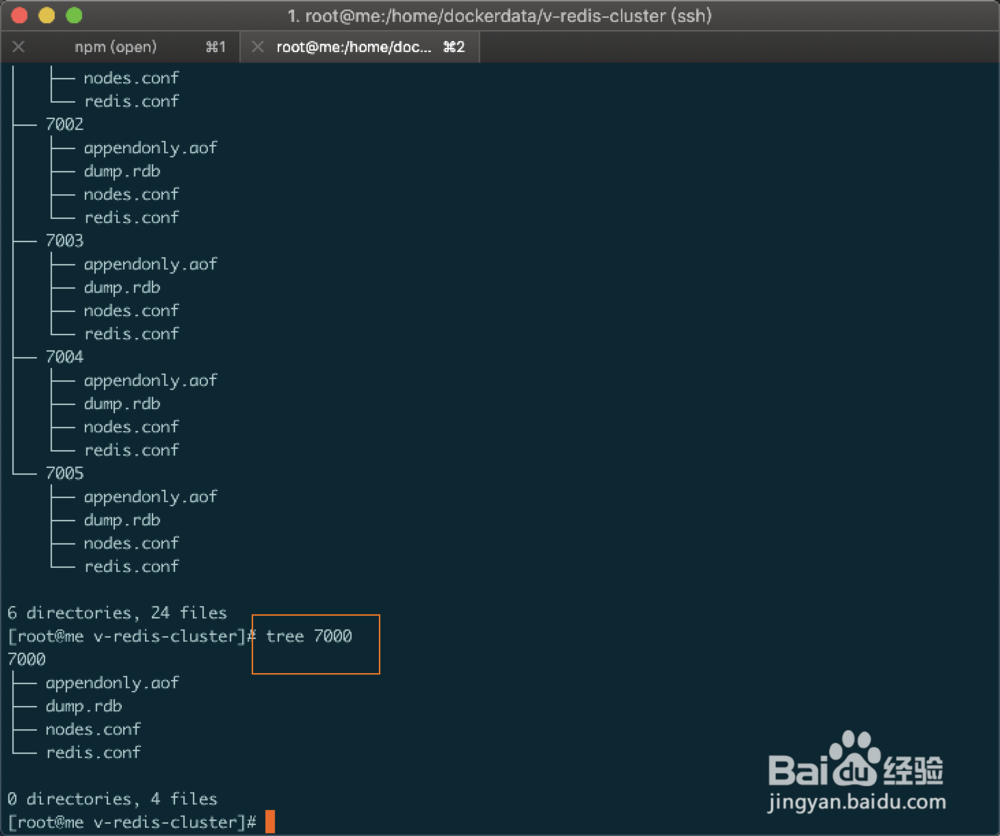1000x836 pixels.
Task: Click nodes.conf under 7004
Action: (131, 427)
